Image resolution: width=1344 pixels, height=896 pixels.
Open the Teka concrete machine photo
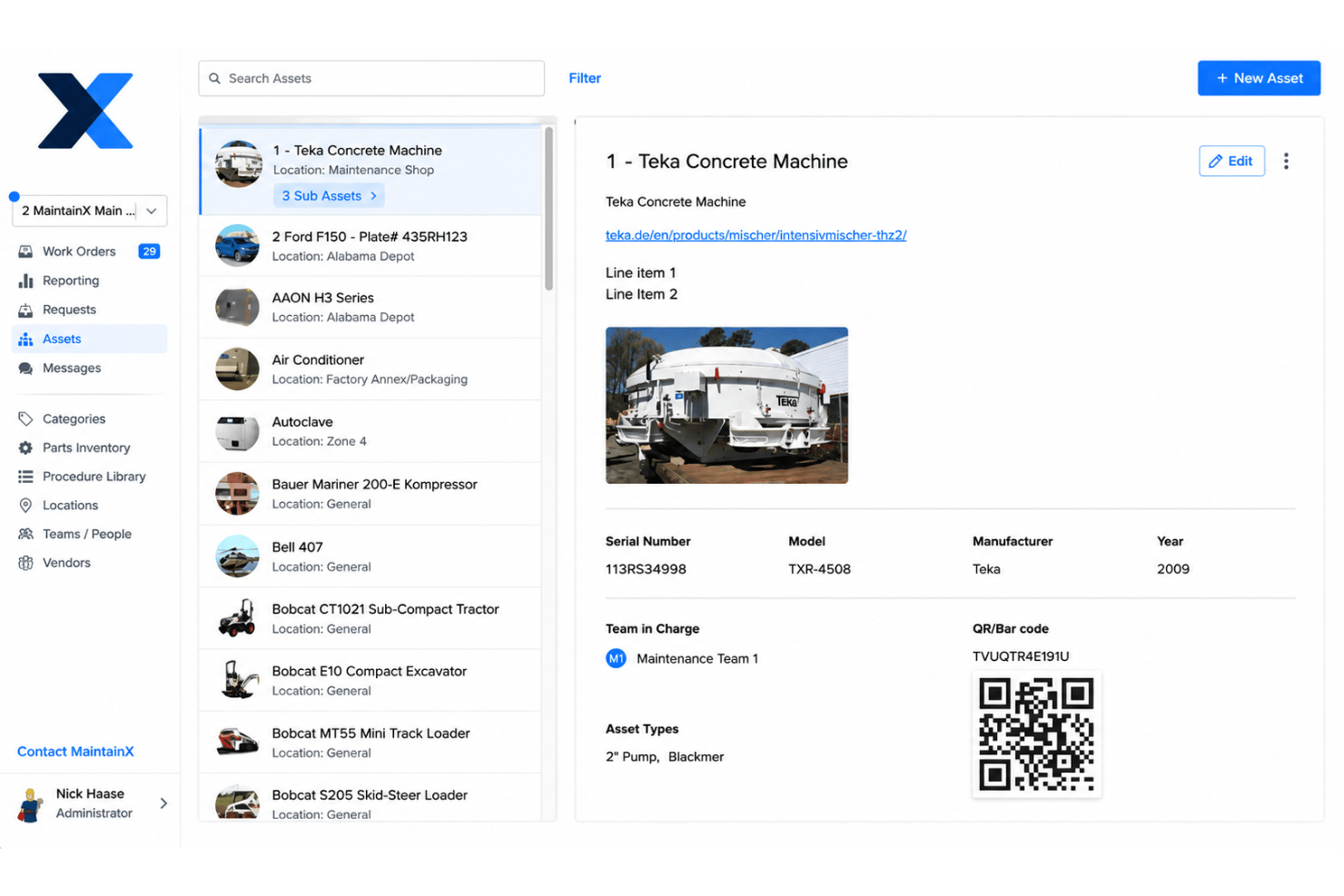[726, 405]
